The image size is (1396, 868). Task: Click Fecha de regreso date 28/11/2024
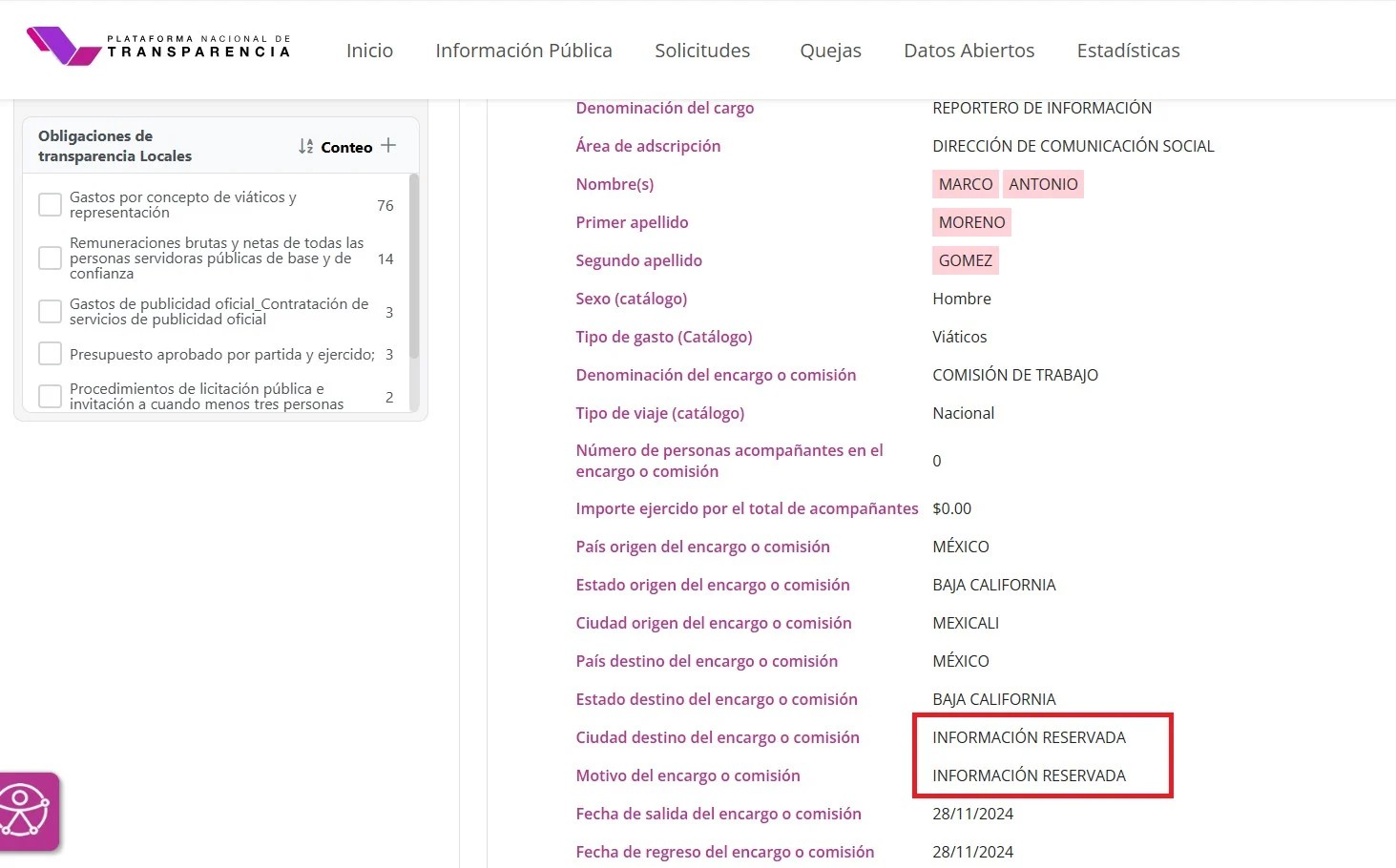click(x=973, y=852)
